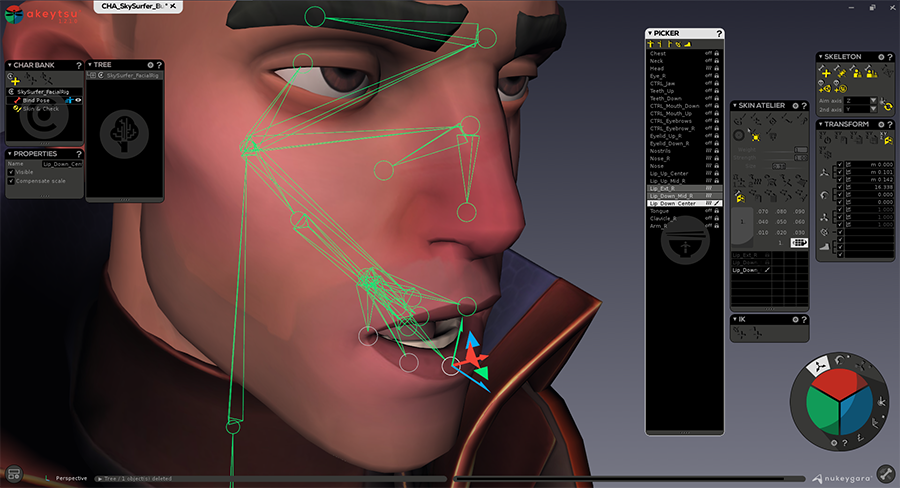900x488 pixels.
Task: Click the Skeleton panel help icon
Action: (x=890, y=57)
